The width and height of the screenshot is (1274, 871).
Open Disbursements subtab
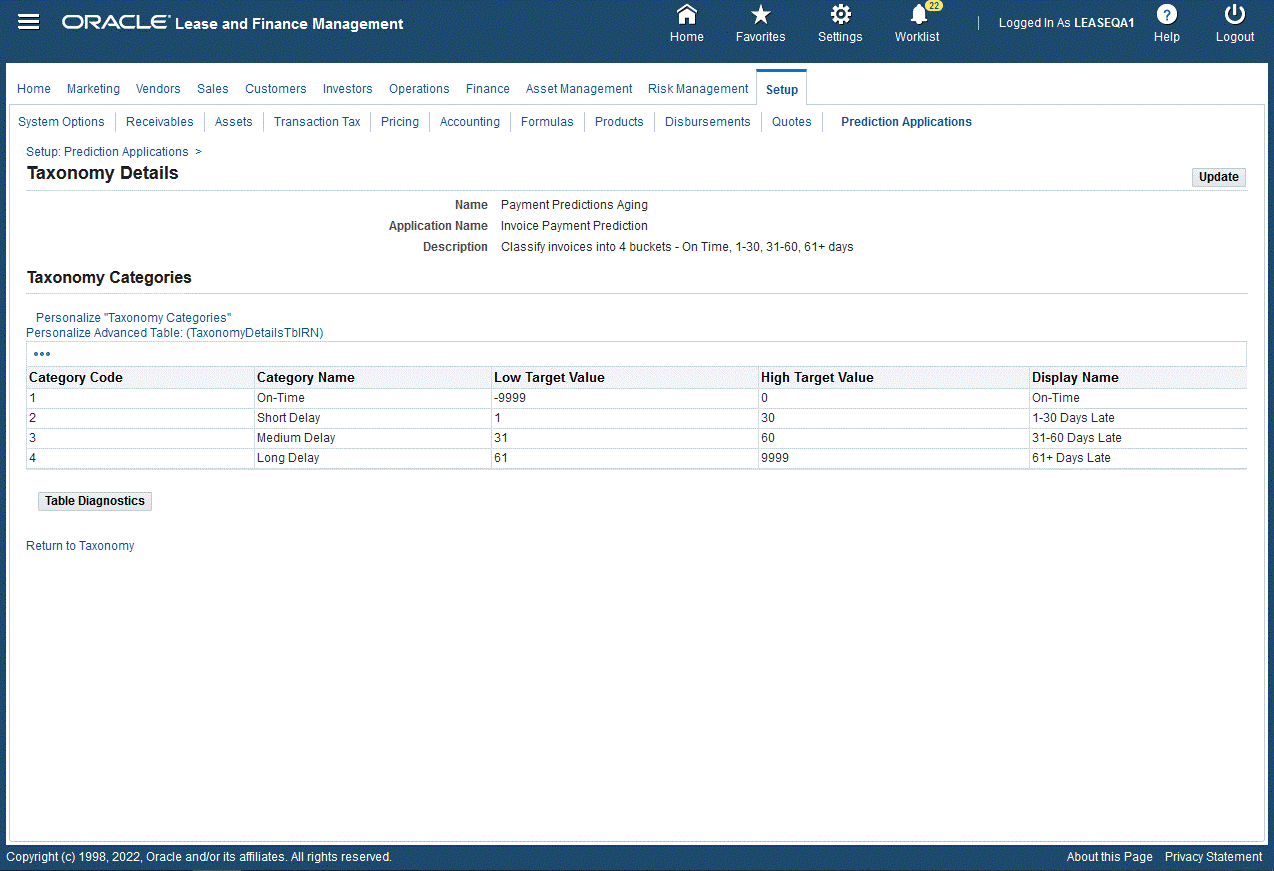point(708,122)
